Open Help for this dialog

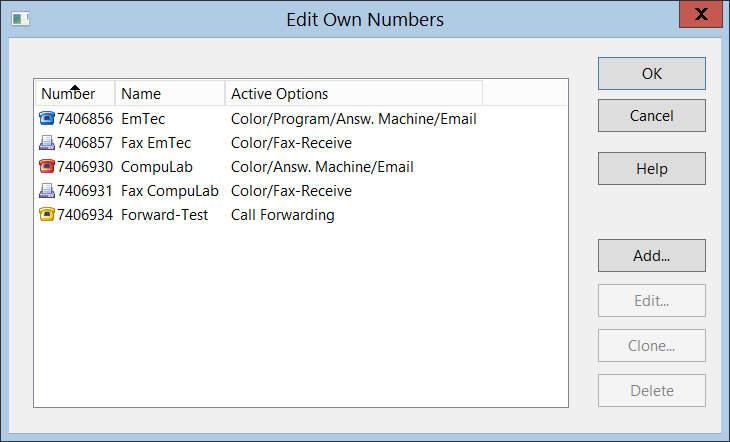point(652,169)
